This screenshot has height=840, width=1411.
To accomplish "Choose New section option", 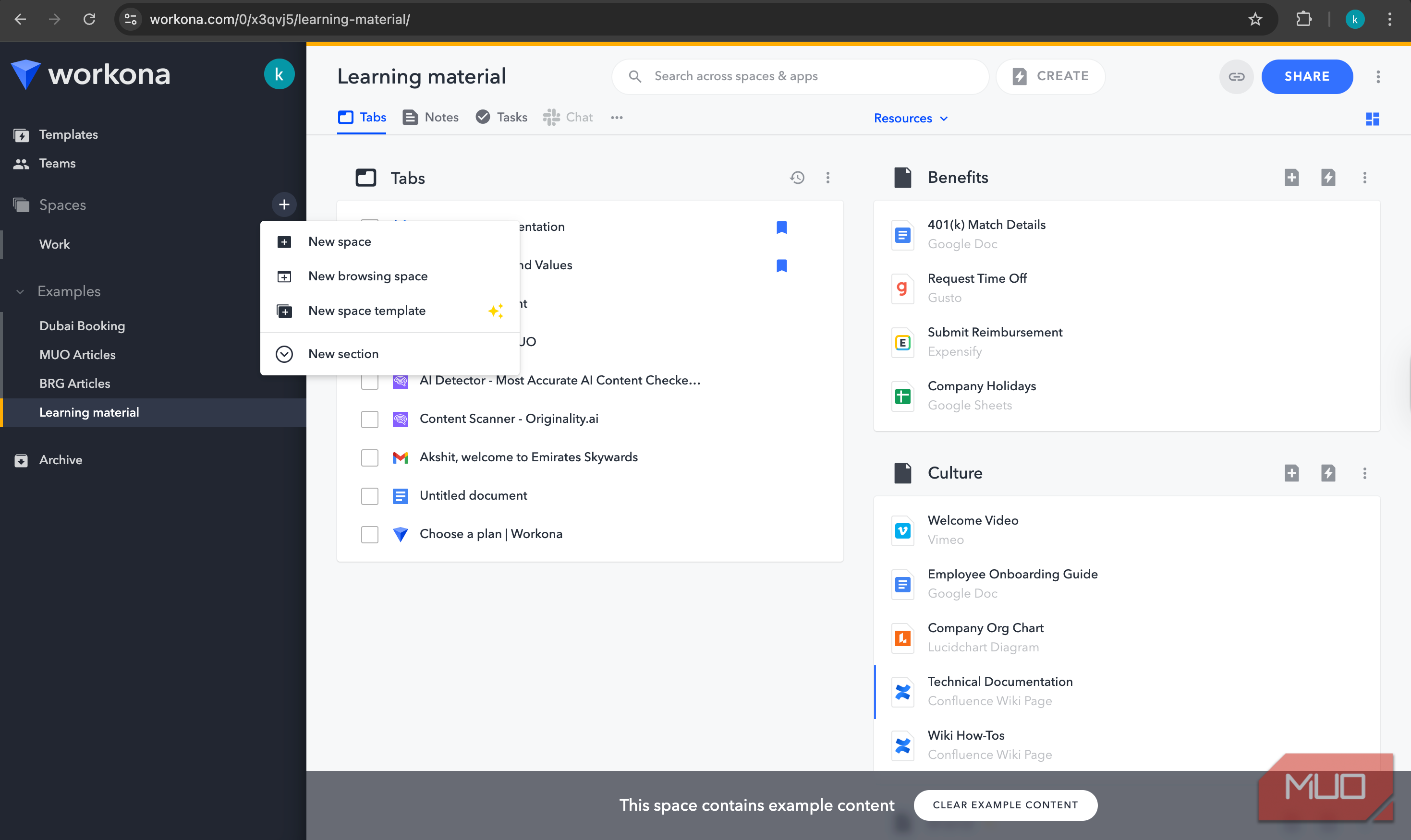I will pos(389,354).
